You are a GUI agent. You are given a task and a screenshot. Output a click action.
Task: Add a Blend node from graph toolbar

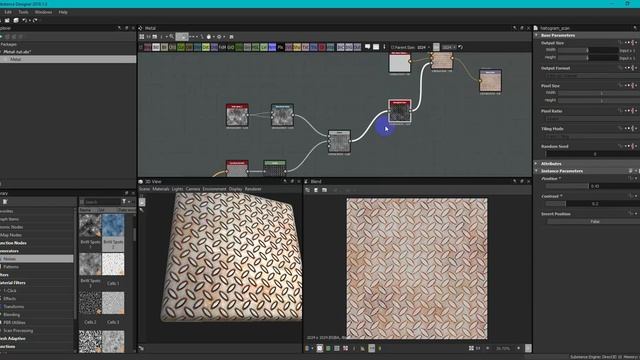click(x=156, y=47)
